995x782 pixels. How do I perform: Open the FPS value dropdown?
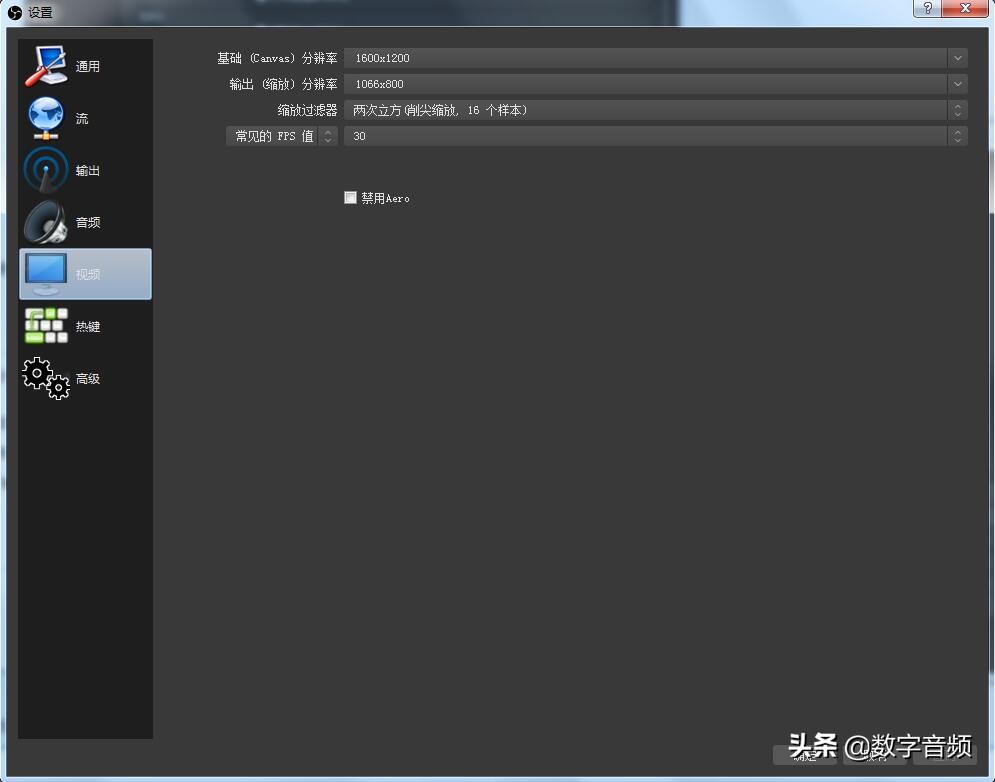click(x=957, y=136)
